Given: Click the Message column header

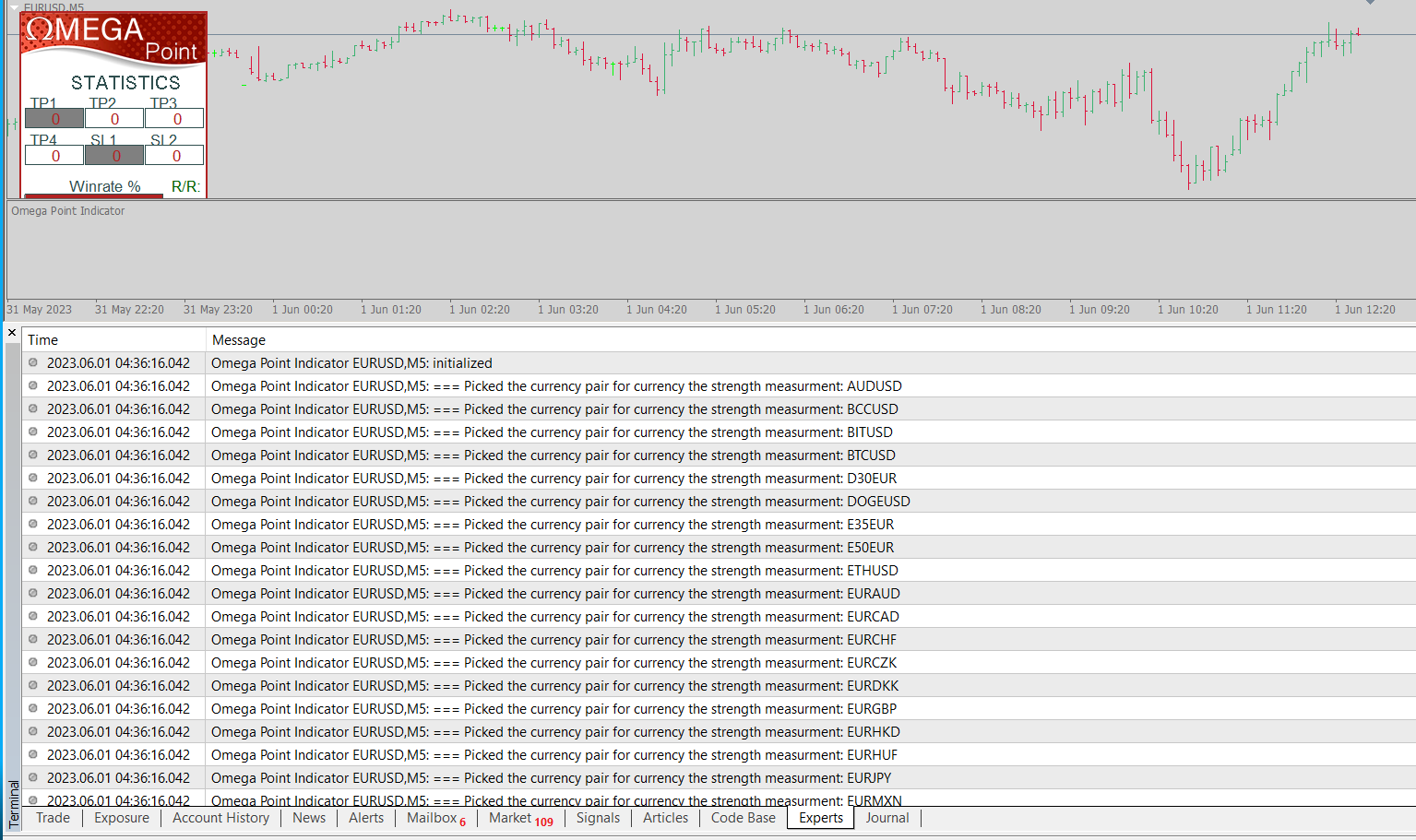Looking at the screenshot, I should pos(811,340).
